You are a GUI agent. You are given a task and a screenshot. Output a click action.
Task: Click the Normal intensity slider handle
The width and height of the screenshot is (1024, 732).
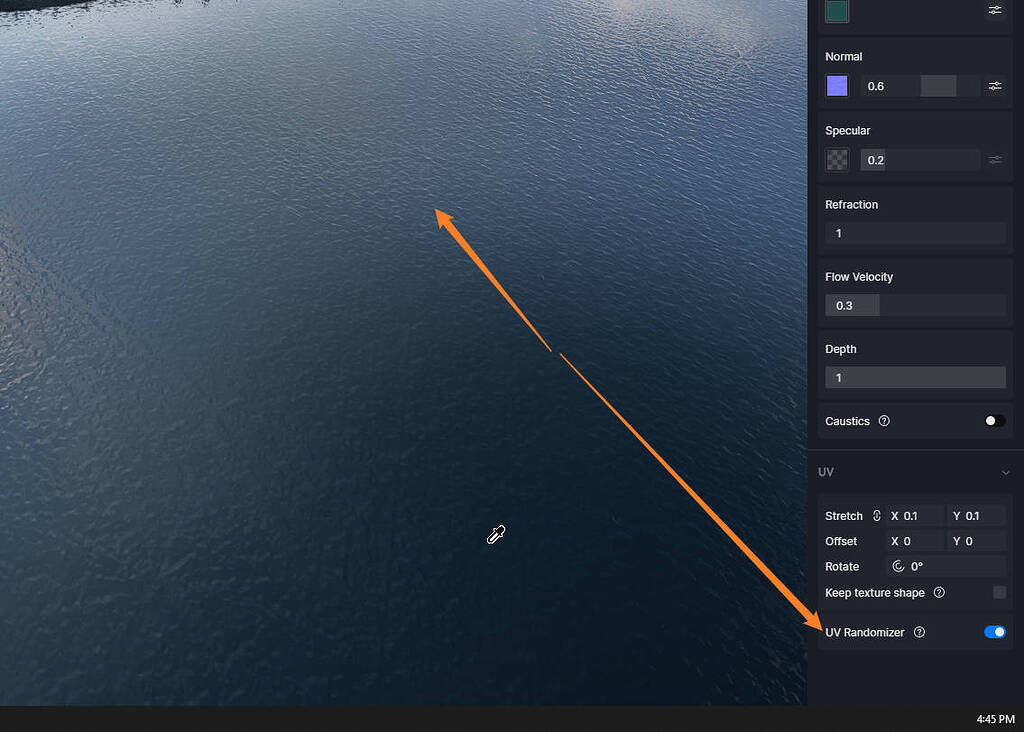(x=938, y=86)
